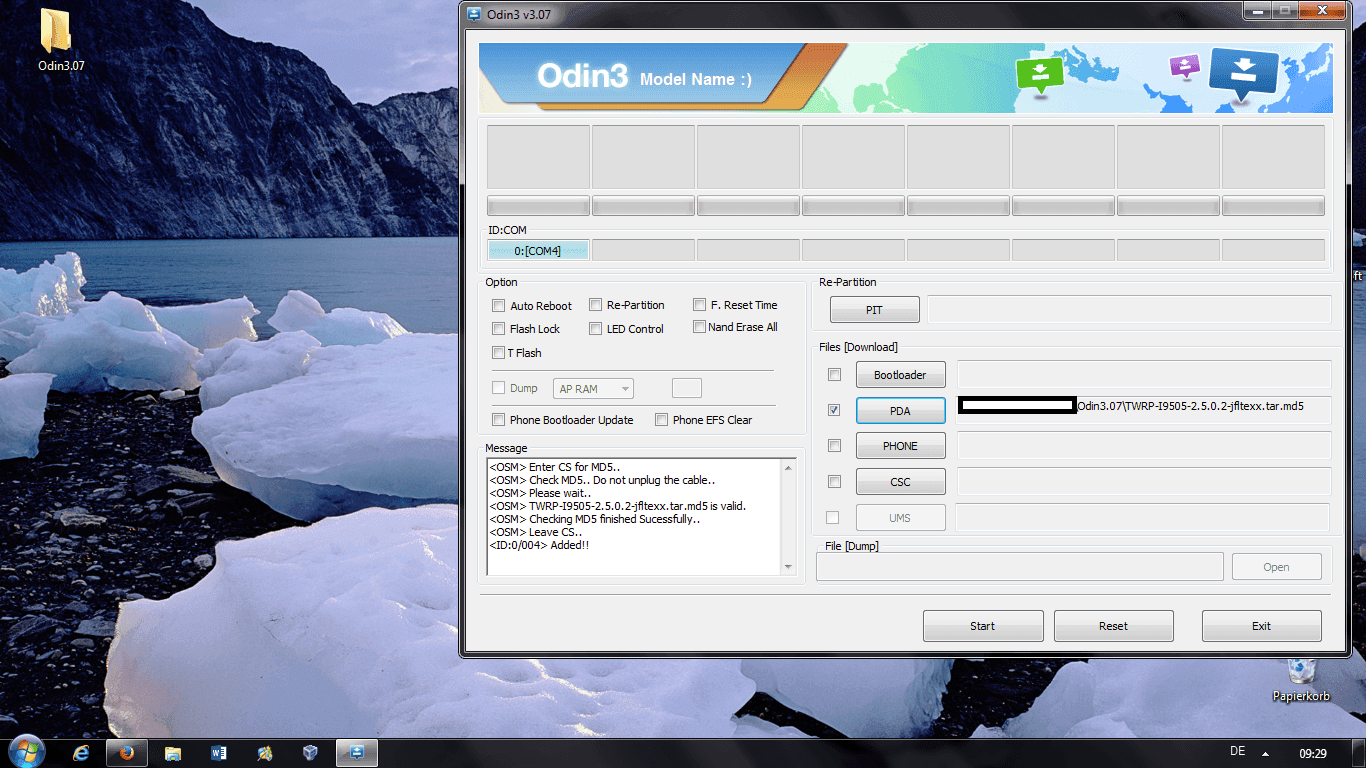The width and height of the screenshot is (1366, 768).
Task: Check Phone Bootloader Update option
Action: tap(498, 419)
